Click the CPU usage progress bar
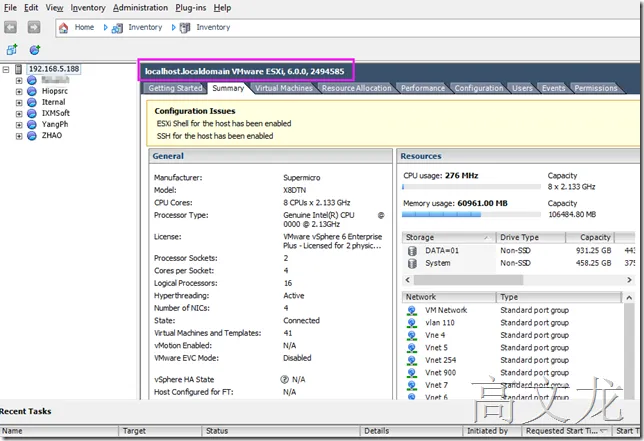The image size is (644, 441). click(x=472, y=187)
